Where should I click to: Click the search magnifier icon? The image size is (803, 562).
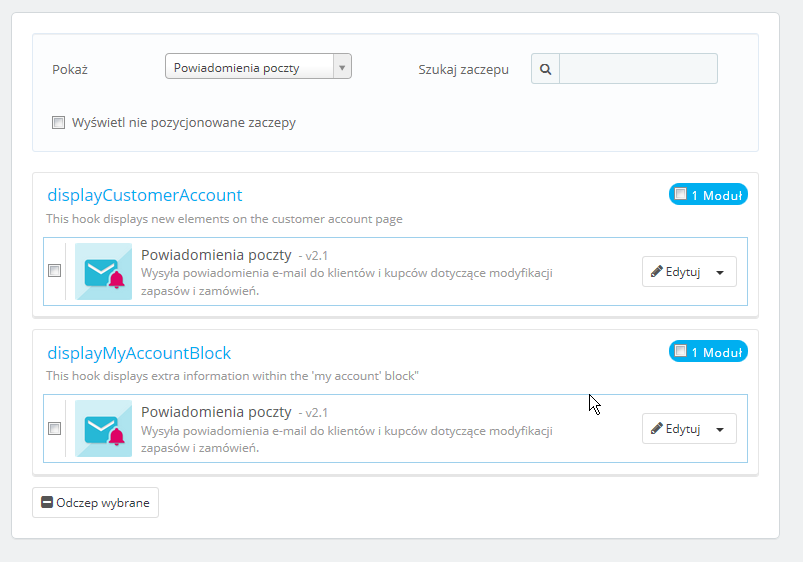click(x=545, y=69)
